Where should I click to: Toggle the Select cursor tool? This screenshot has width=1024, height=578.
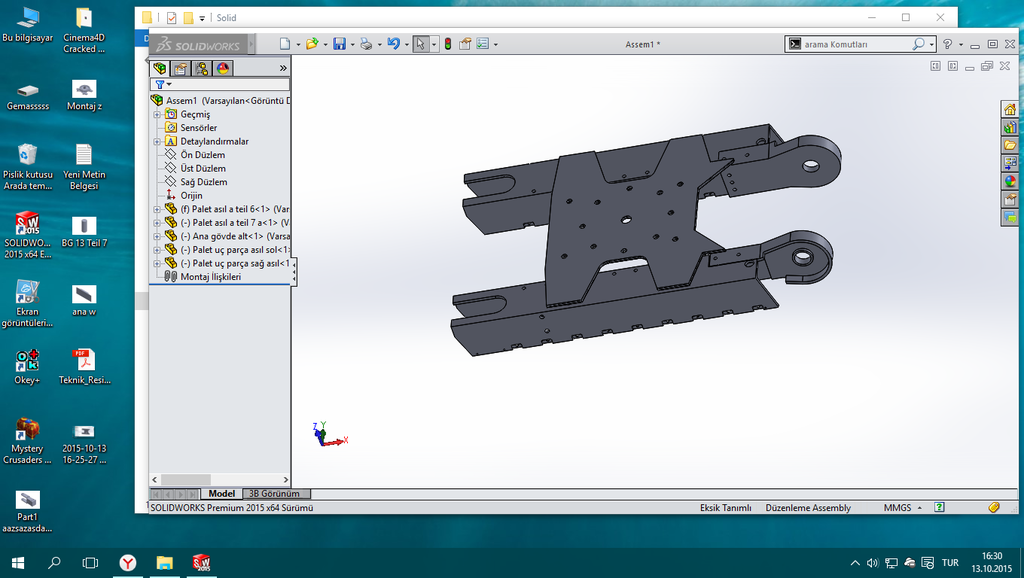click(x=420, y=44)
